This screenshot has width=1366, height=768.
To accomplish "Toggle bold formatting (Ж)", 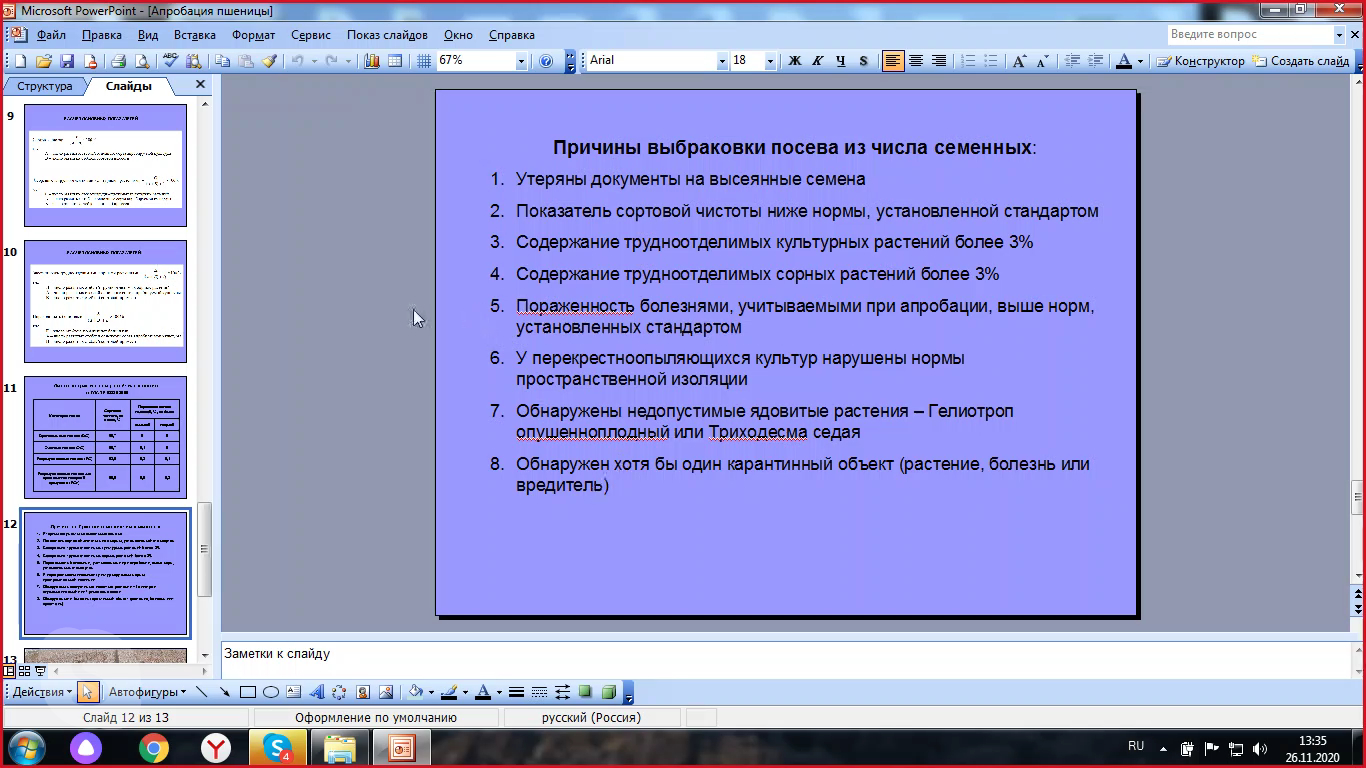I will 795,61.
